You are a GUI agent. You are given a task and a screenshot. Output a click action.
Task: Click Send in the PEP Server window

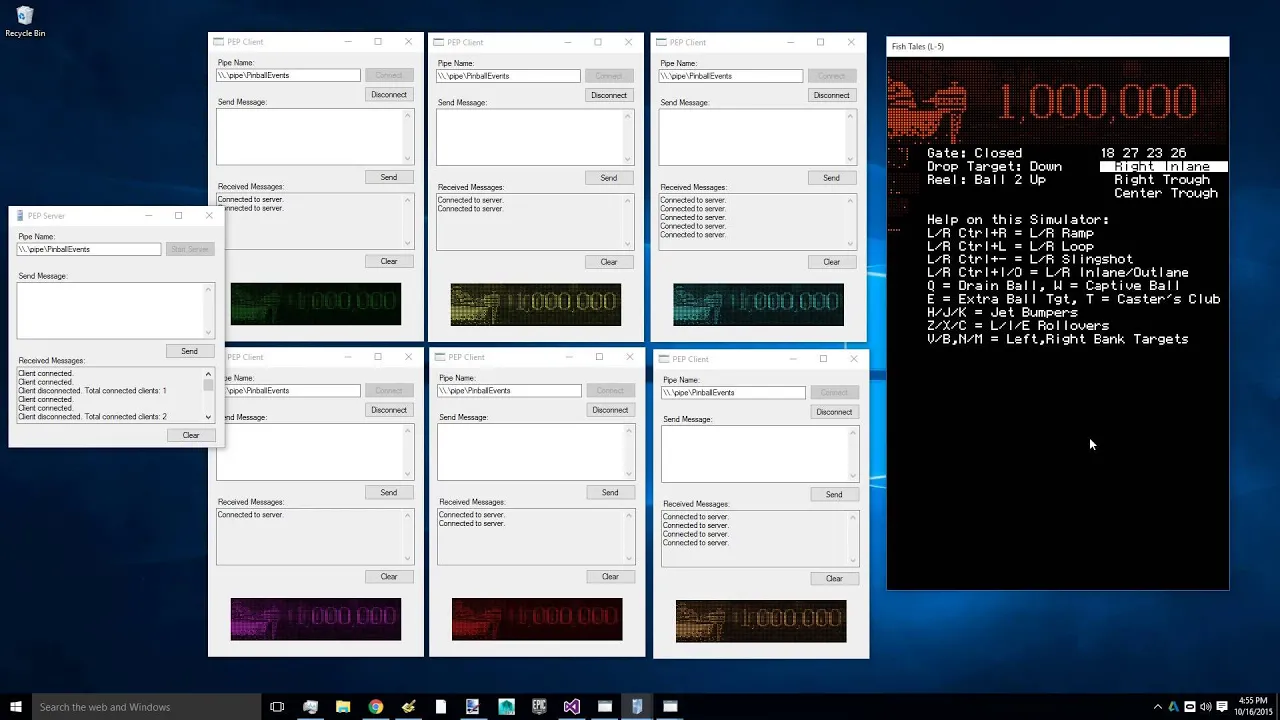click(x=189, y=351)
